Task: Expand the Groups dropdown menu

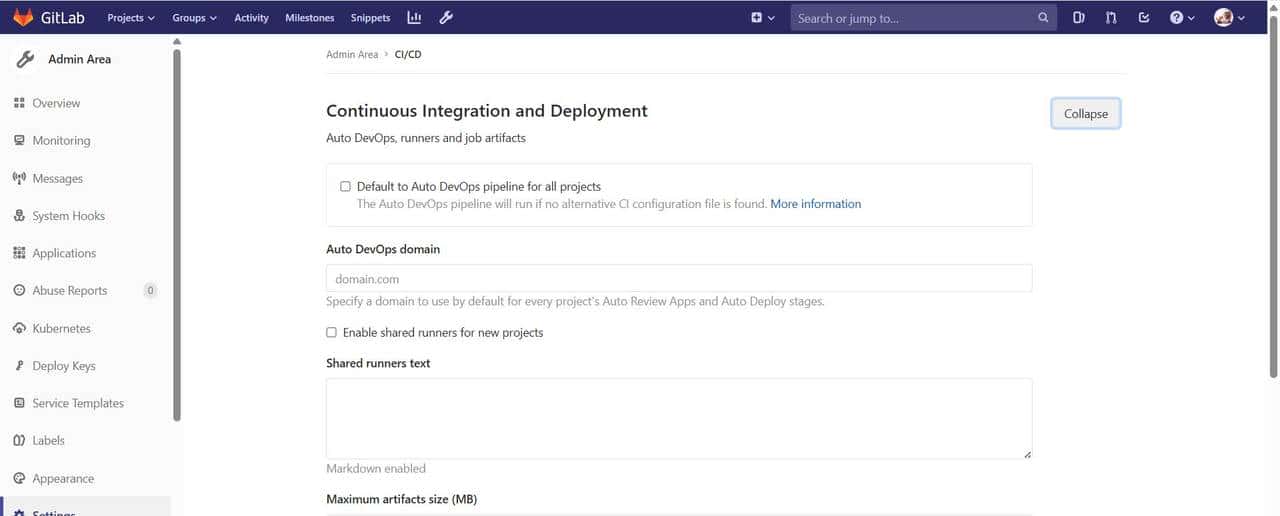Action: click(194, 17)
